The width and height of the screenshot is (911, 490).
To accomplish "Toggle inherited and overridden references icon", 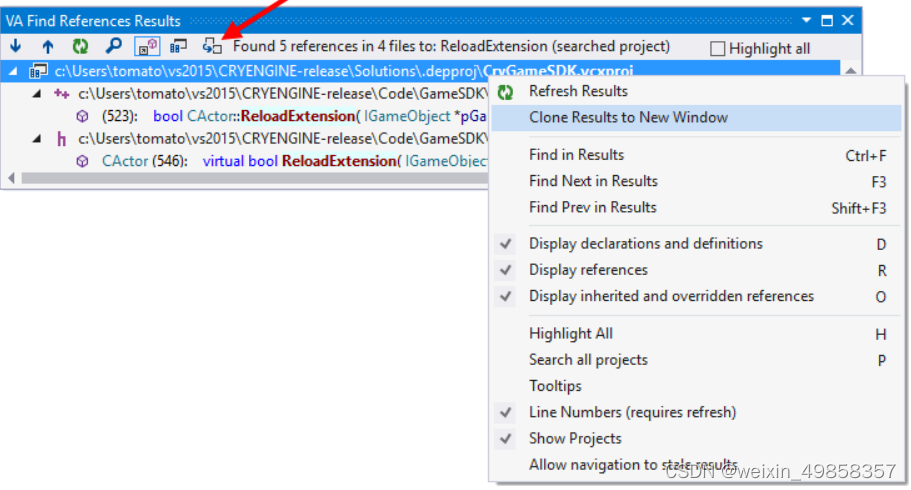I will [x=146, y=46].
